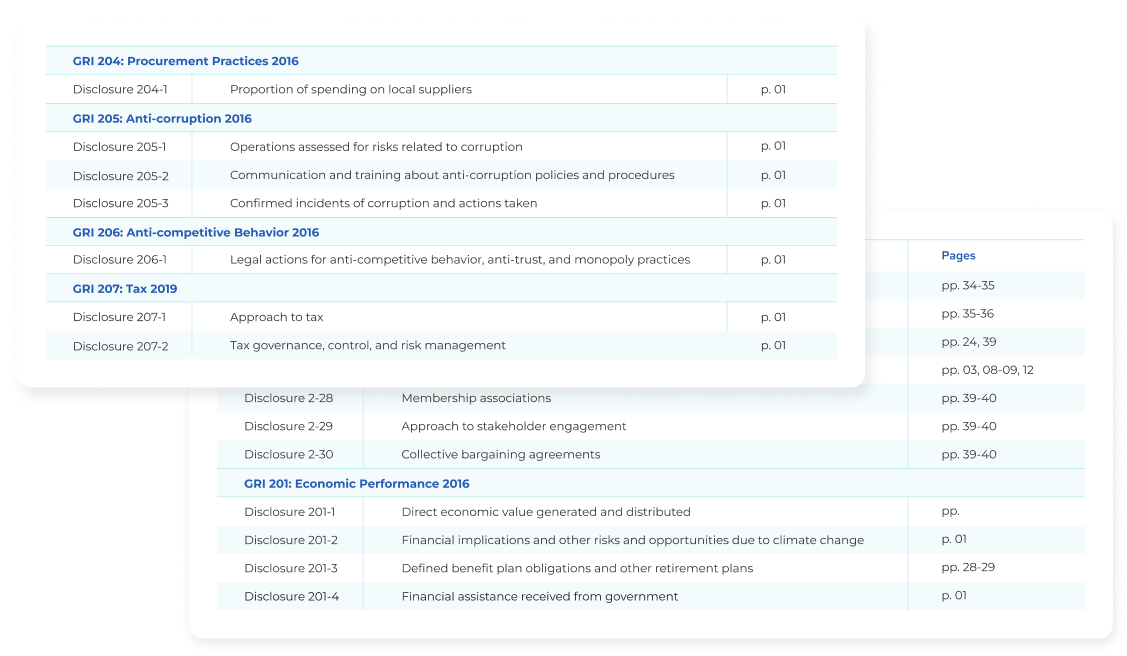Click Approach to stakeholder engagement text
Viewport: 1127px width, 656px height.
[514, 426]
